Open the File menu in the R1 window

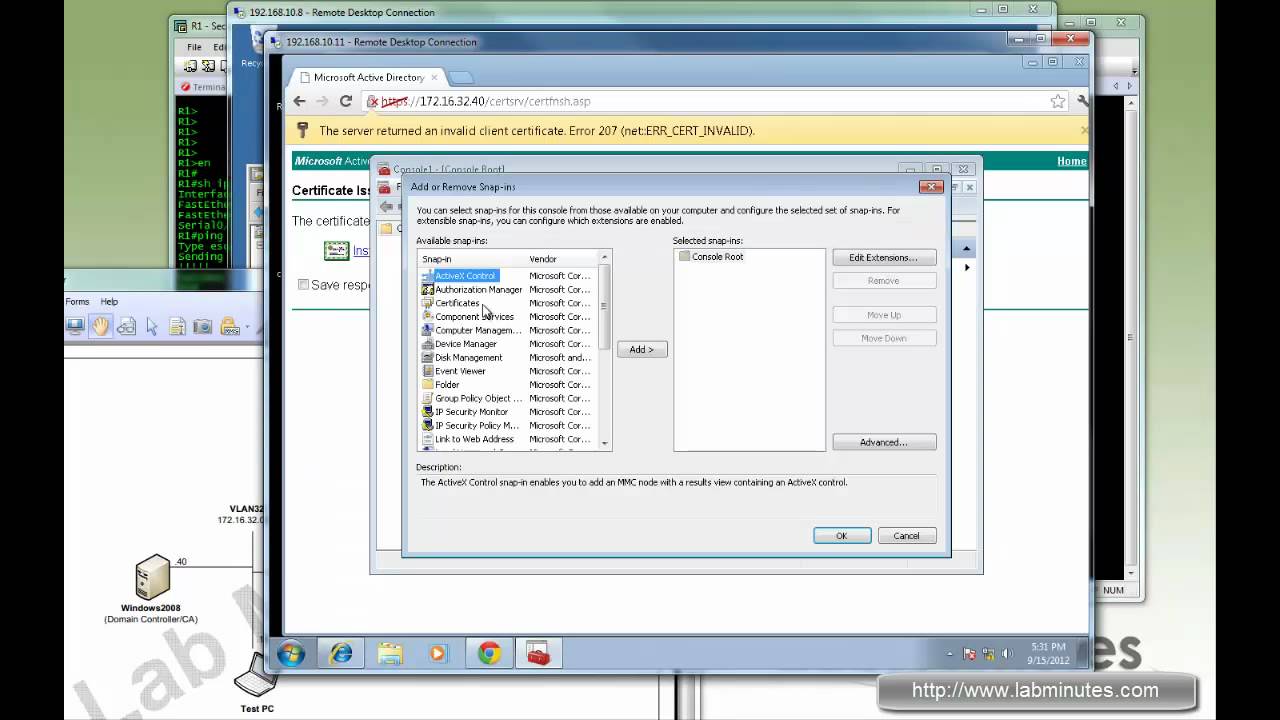pos(194,47)
